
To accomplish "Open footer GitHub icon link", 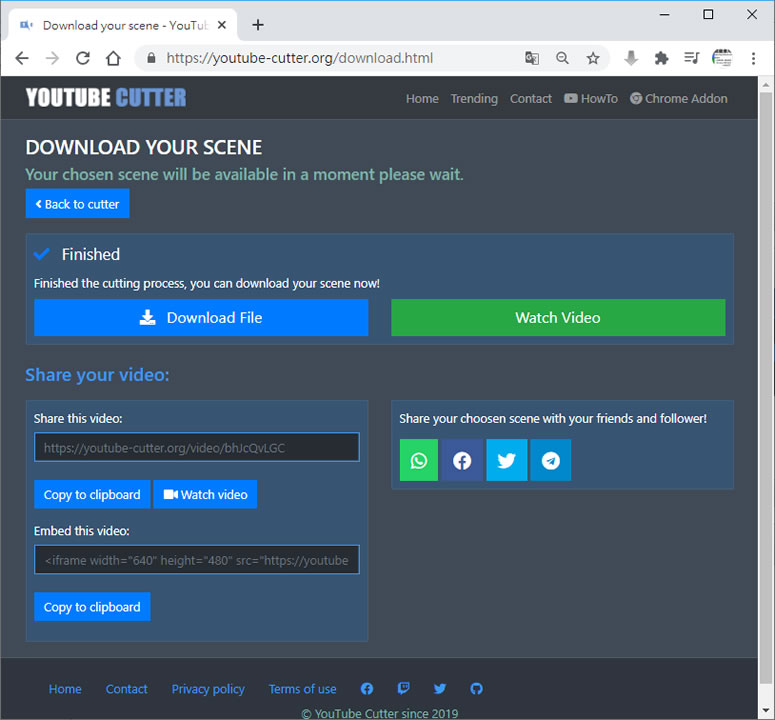I will click(476, 688).
